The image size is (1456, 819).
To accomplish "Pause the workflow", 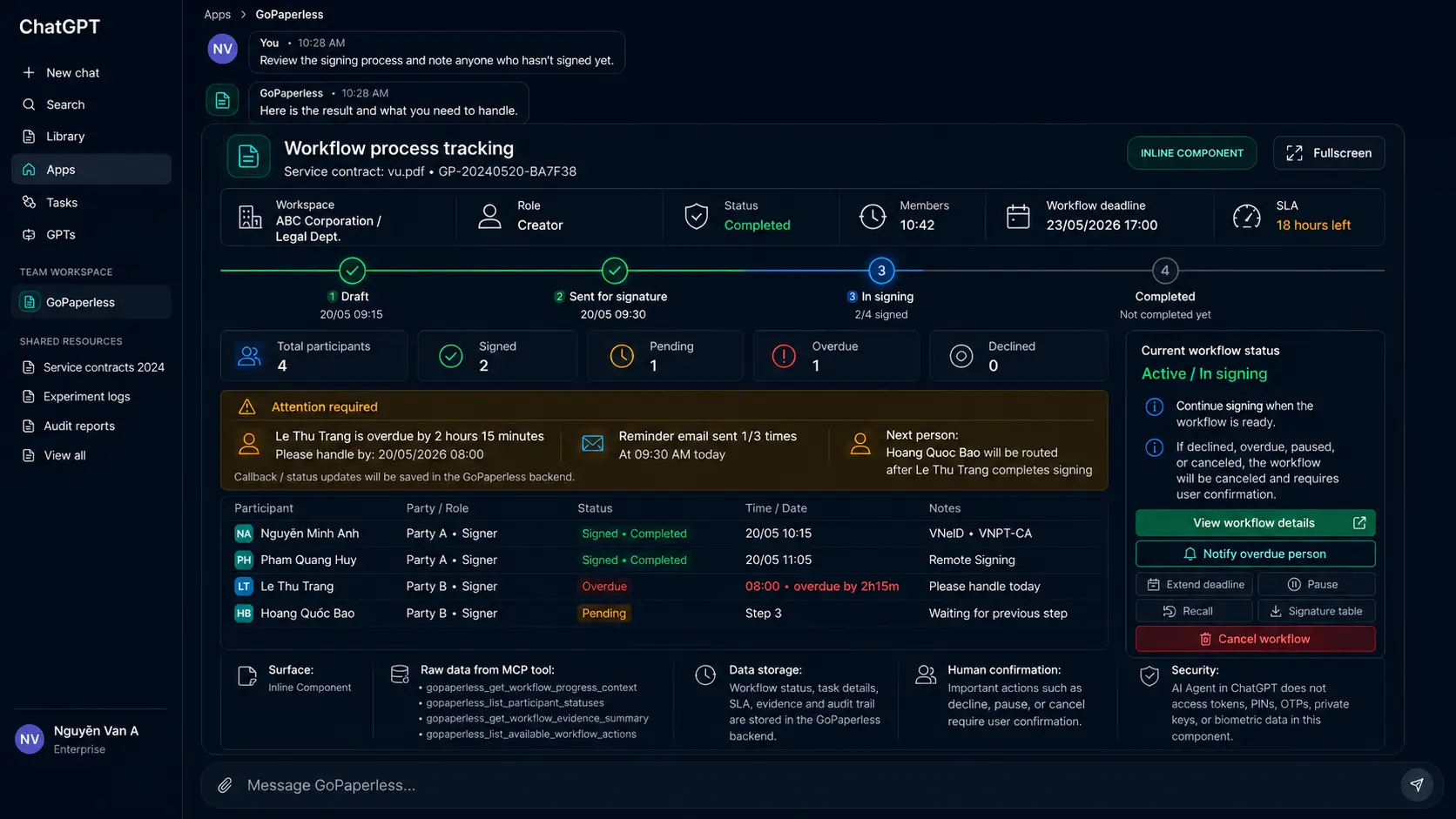I will (x=1317, y=584).
